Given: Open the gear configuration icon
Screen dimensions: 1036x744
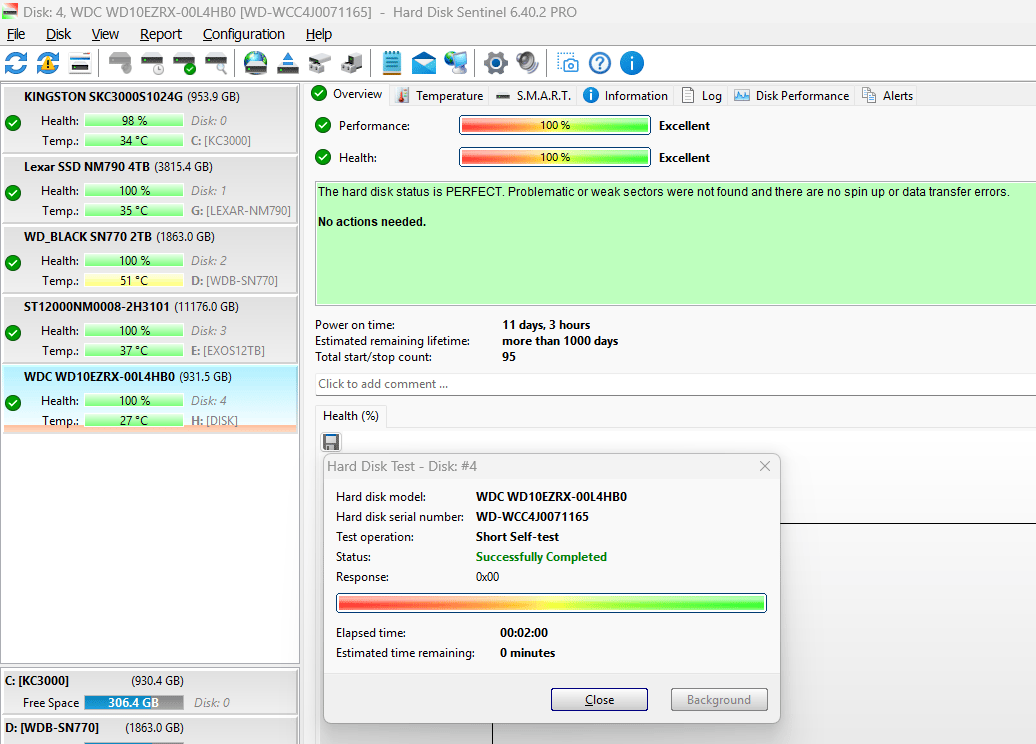Looking at the screenshot, I should tap(496, 63).
